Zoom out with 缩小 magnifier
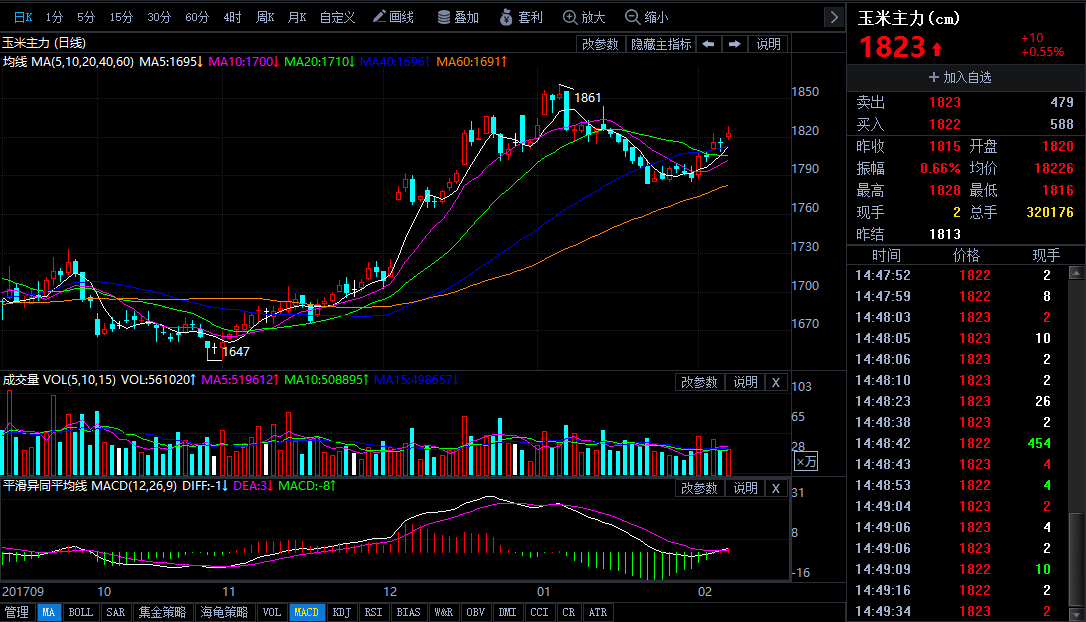The image size is (1086, 622). pos(646,17)
